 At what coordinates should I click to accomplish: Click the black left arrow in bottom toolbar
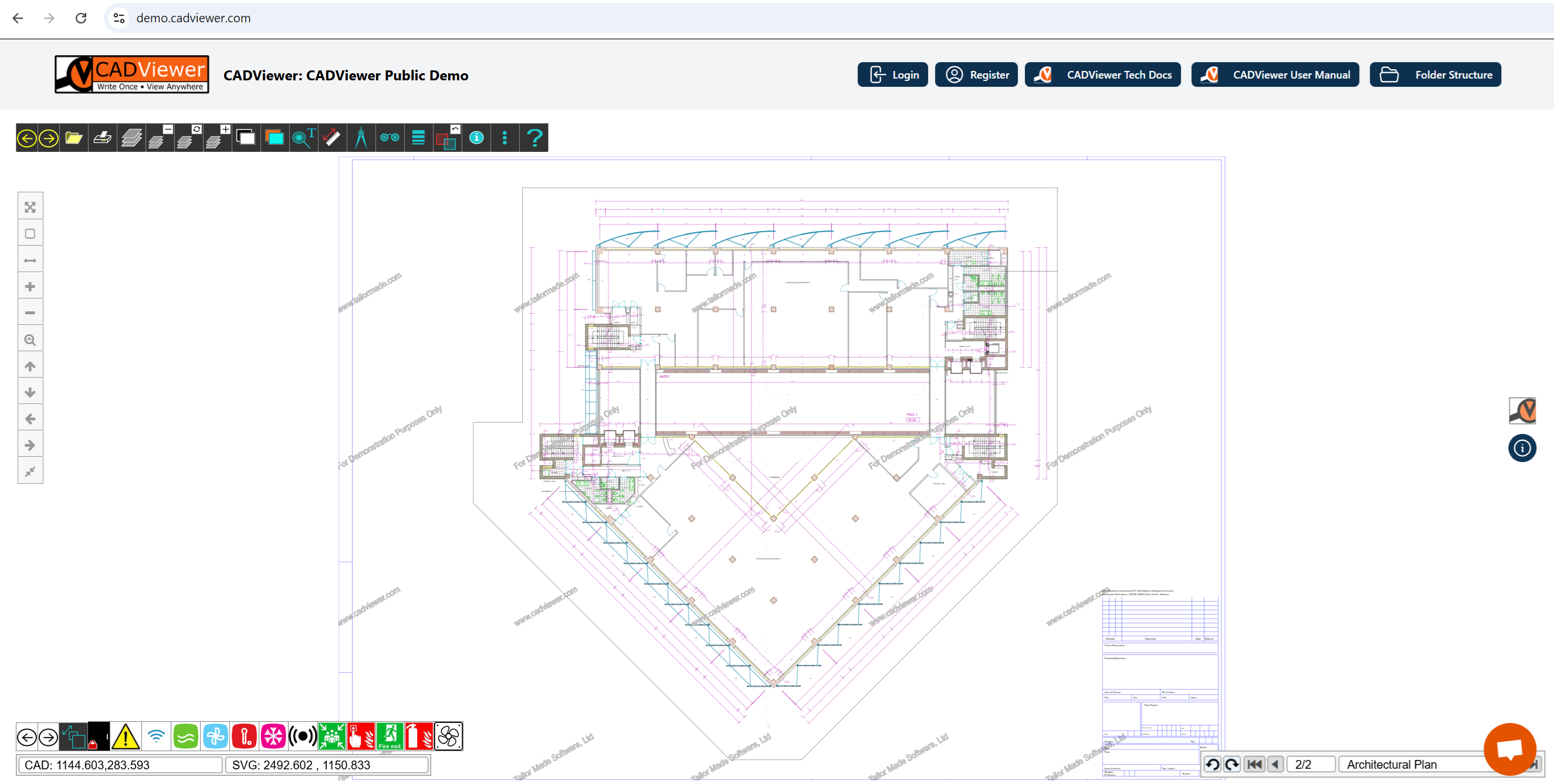[26, 737]
